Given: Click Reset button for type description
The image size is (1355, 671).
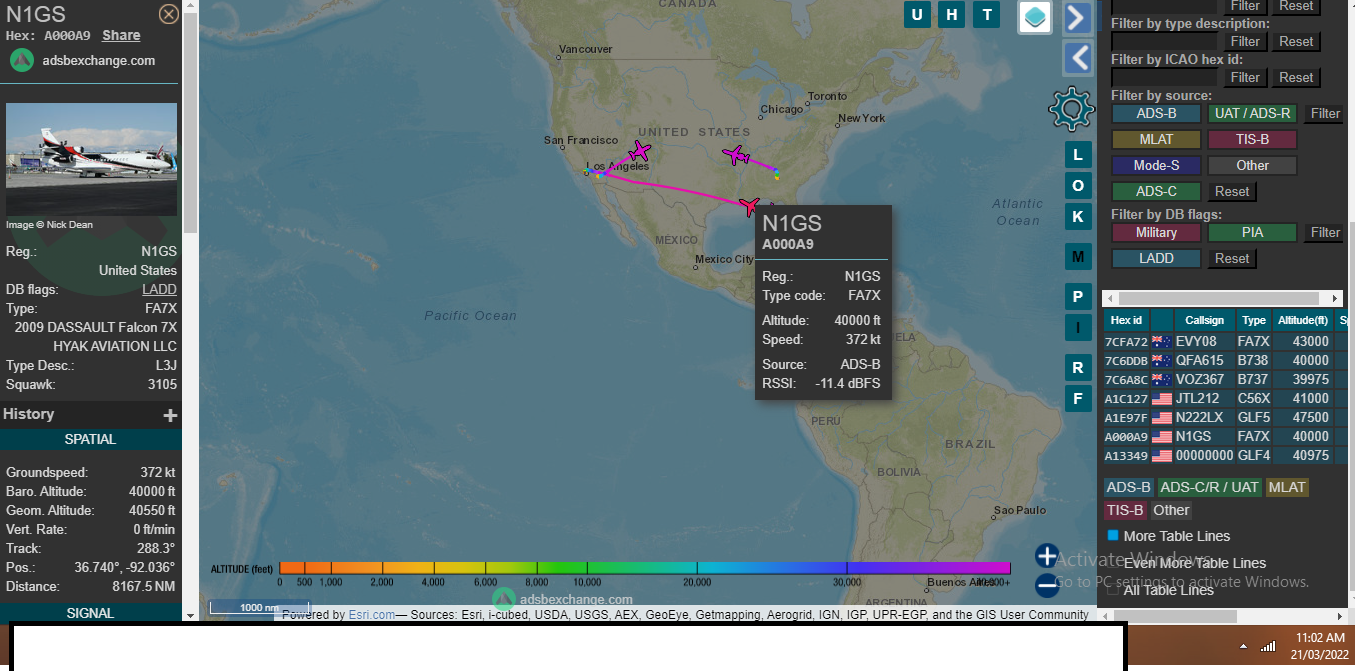Looking at the screenshot, I should click(1296, 41).
